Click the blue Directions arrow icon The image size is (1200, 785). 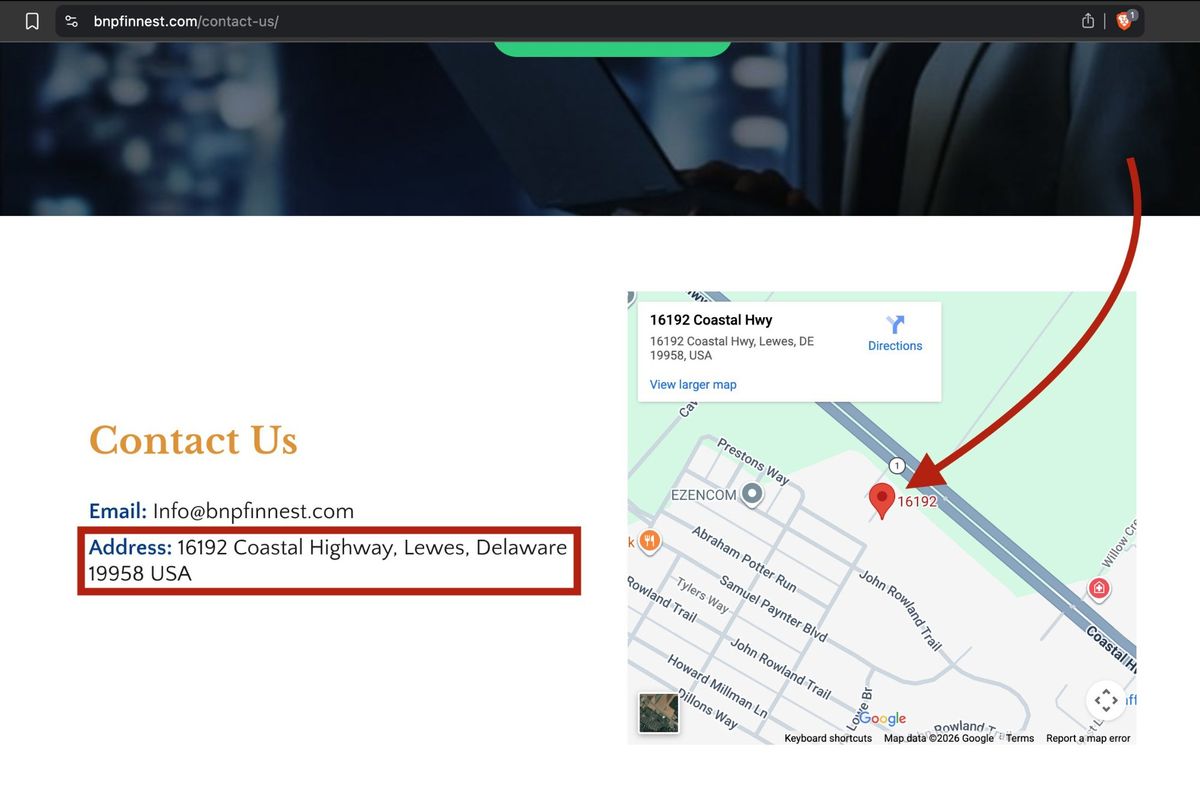pyautogui.click(x=895, y=324)
